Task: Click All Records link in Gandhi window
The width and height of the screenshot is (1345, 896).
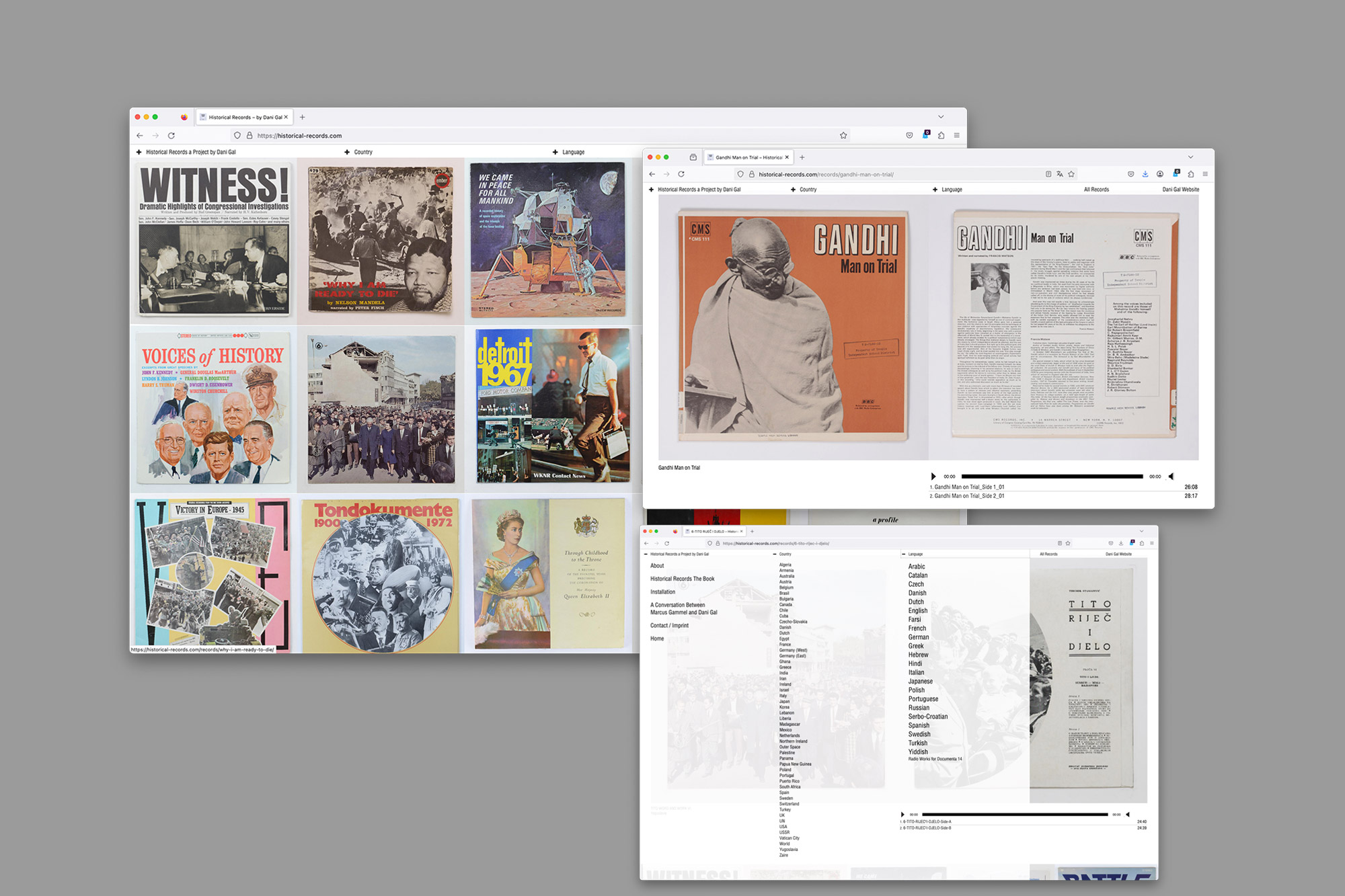Action: click(x=1096, y=190)
